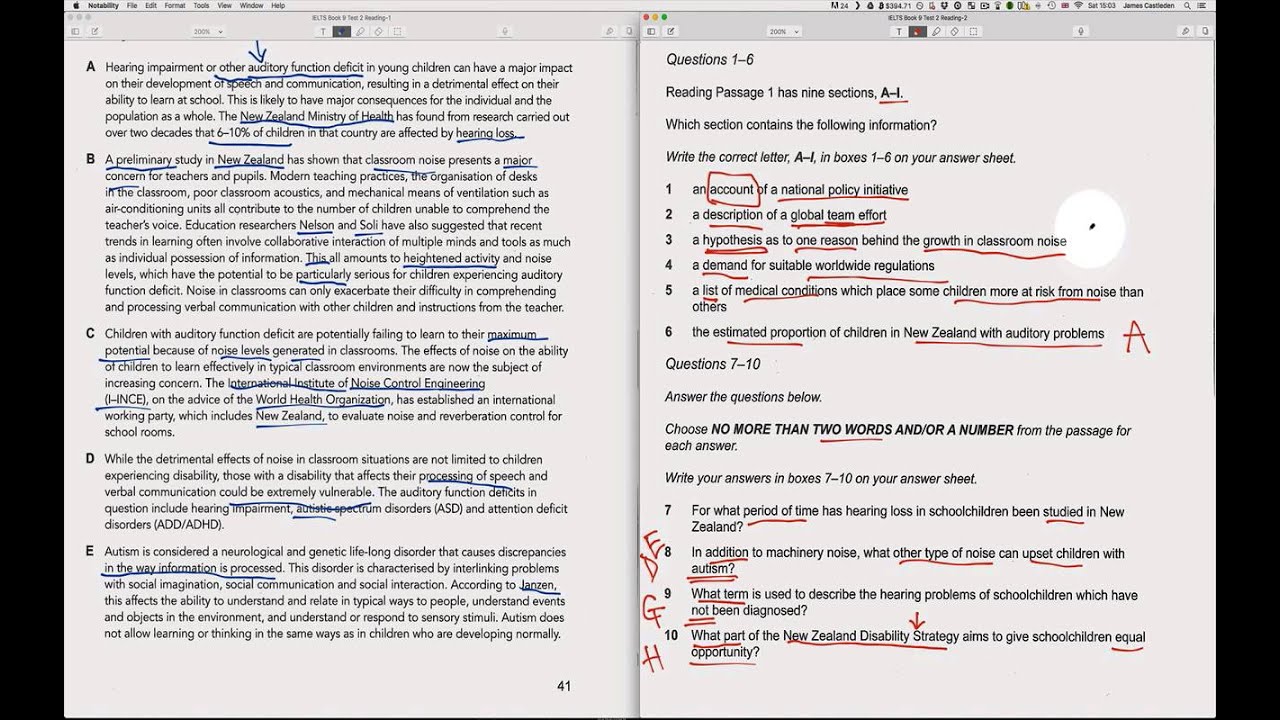The height and width of the screenshot is (720, 1280).
Task: Click Reading-2 window title text
Action: tap(927, 18)
